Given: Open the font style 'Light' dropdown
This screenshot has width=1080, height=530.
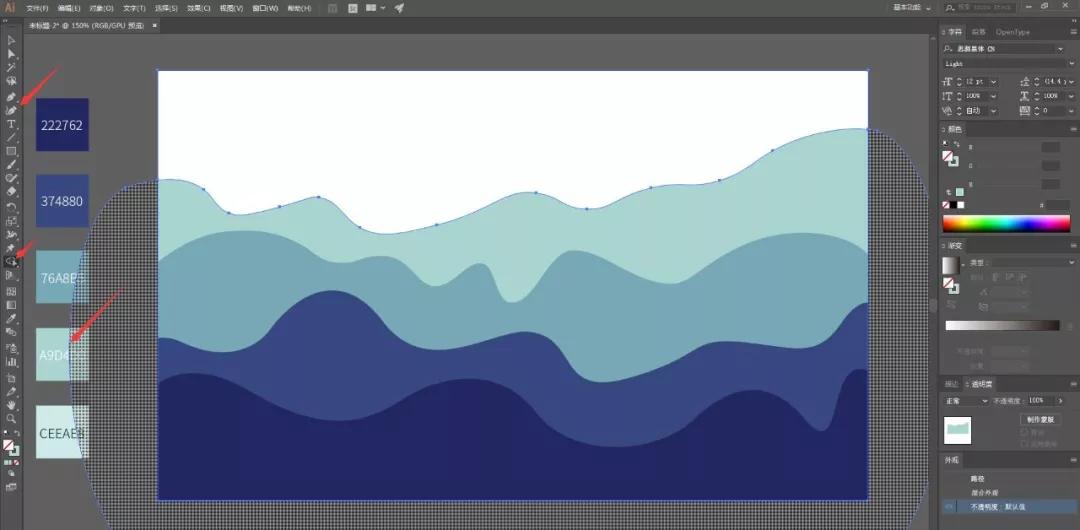Looking at the screenshot, I should coord(1003,63).
